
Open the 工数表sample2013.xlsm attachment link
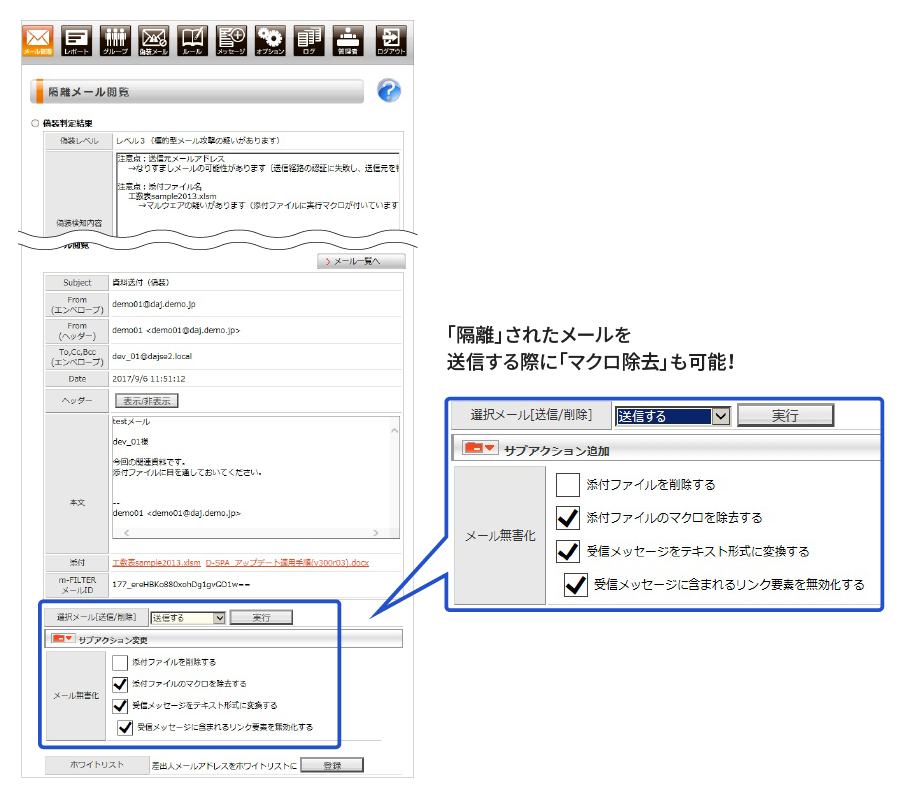156,563
